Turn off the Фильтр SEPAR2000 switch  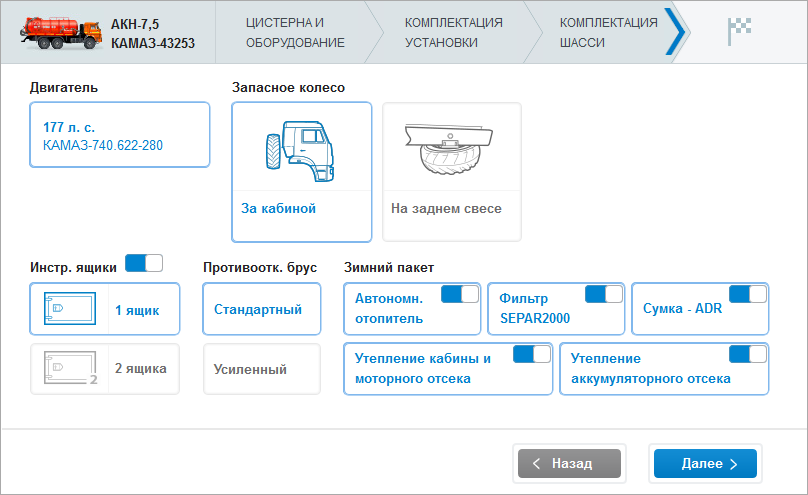click(603, 294)
